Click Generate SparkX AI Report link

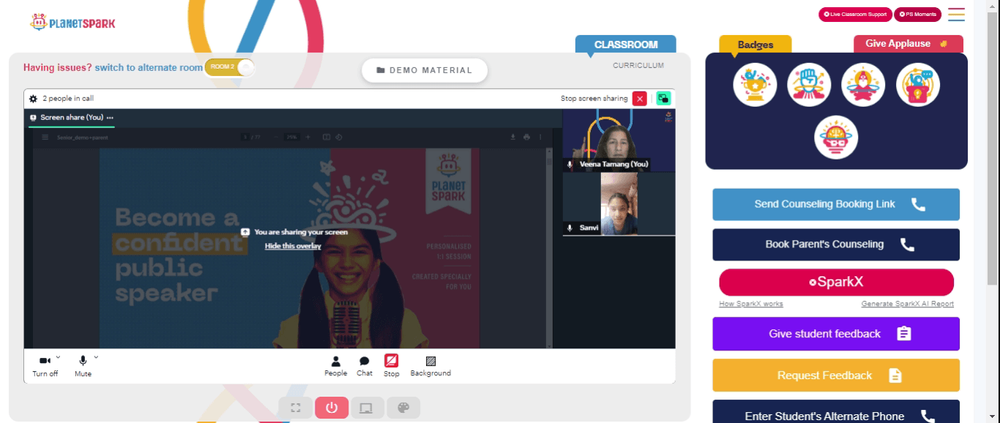coord(908,304)
